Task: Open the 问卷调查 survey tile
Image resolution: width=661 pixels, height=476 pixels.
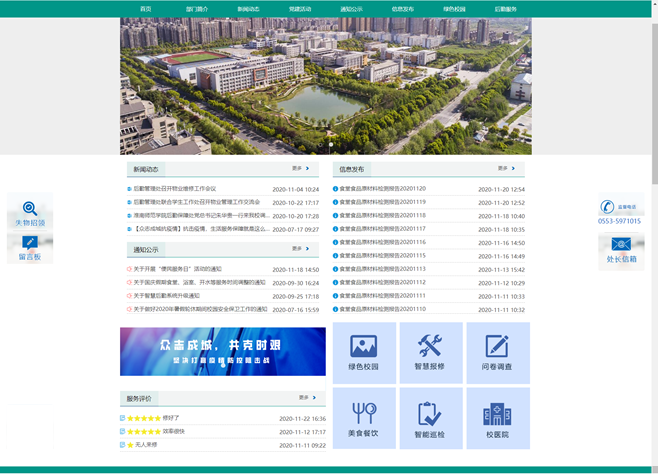Action: pos(497,353)
